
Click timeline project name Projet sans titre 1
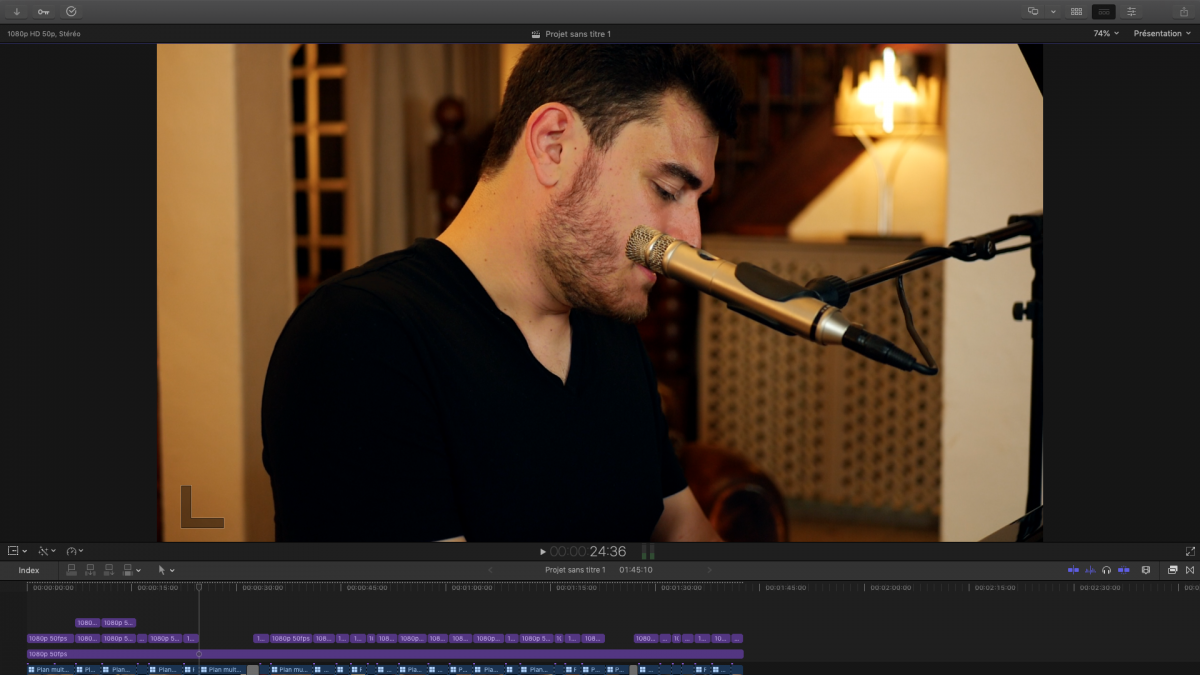(575, 570)
